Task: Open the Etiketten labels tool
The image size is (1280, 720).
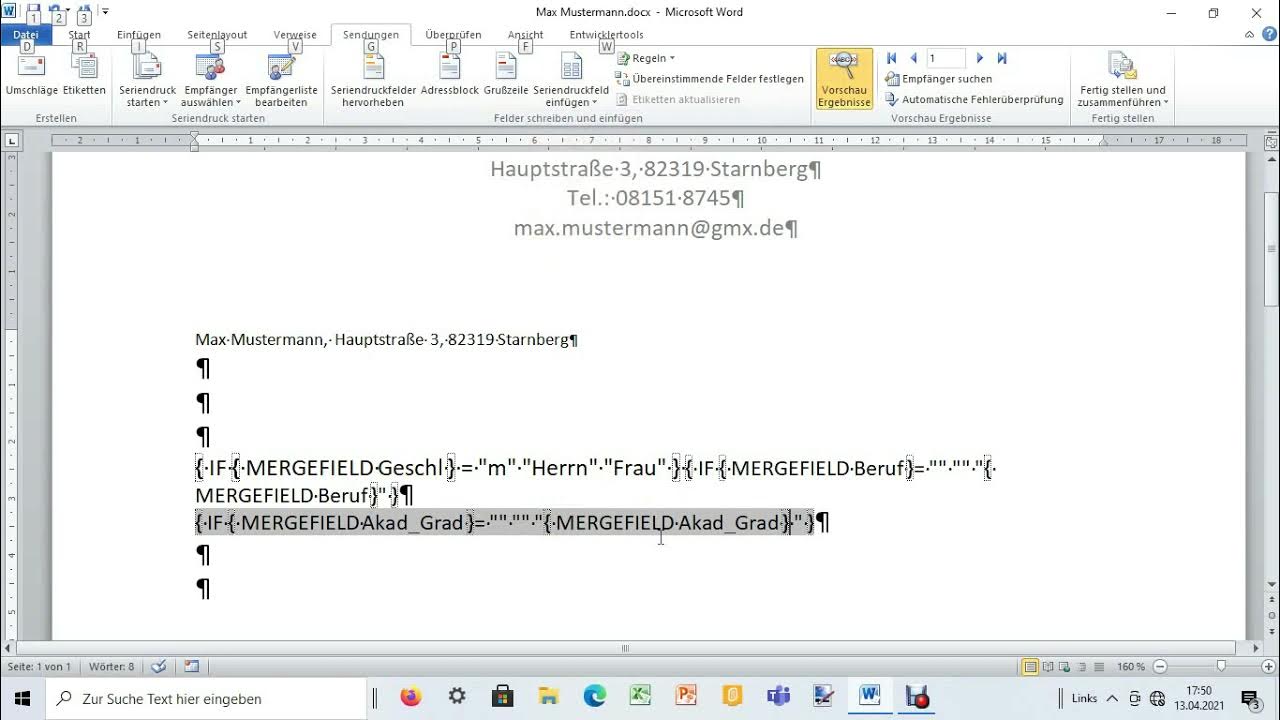Action: pos(84,75)
